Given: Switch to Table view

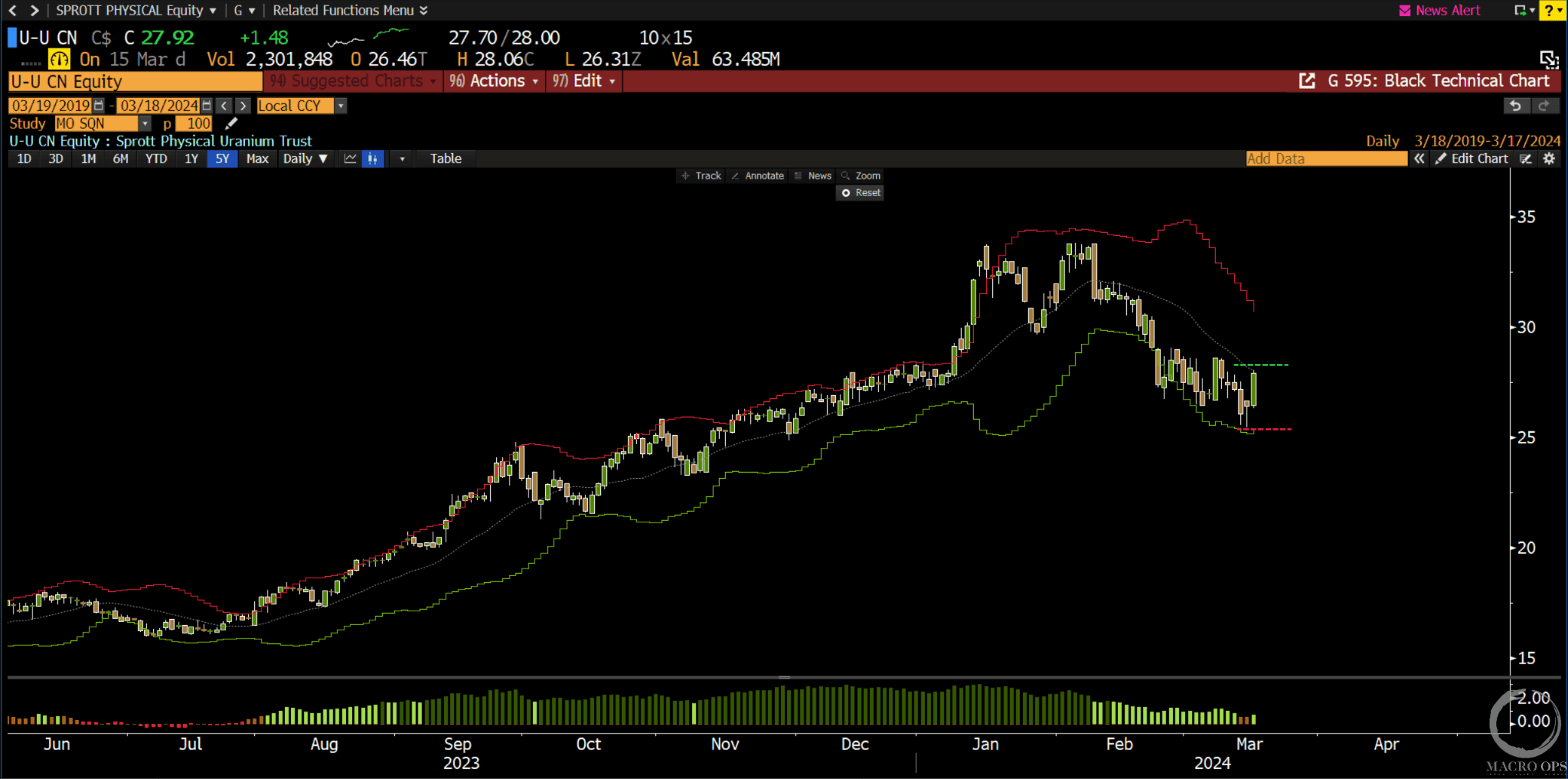Looking at the screenshot, I should point(446,159).
